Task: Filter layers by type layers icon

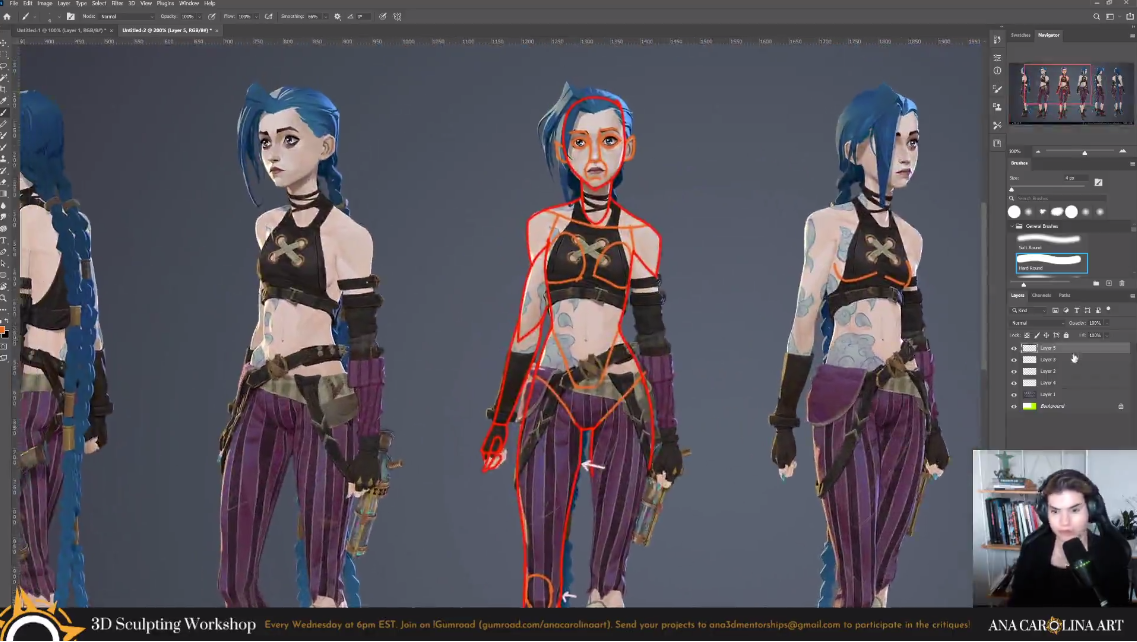Action: (1076, 310)
